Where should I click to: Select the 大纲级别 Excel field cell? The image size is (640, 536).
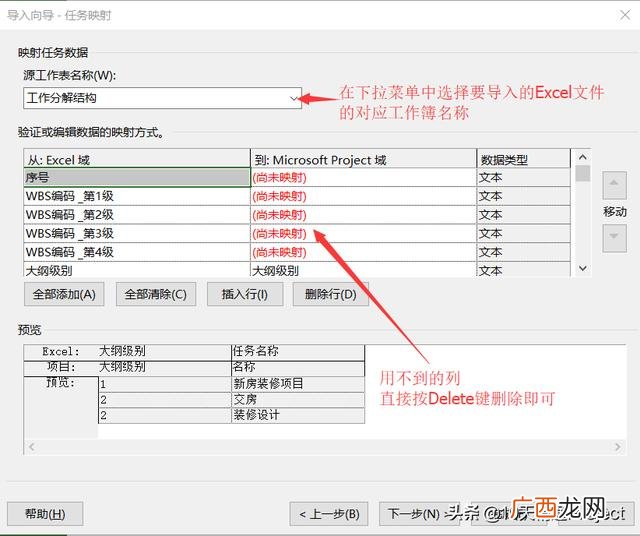(137, 270)
